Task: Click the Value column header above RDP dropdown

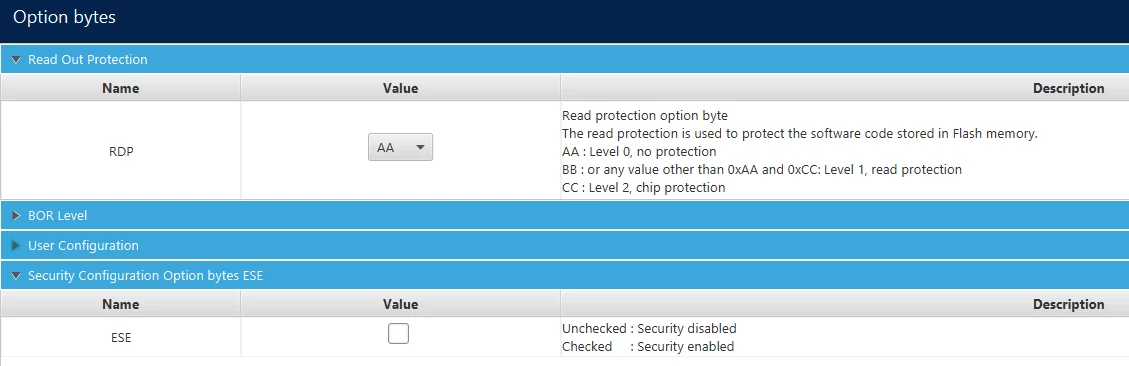Action: [x=400, y=89]
